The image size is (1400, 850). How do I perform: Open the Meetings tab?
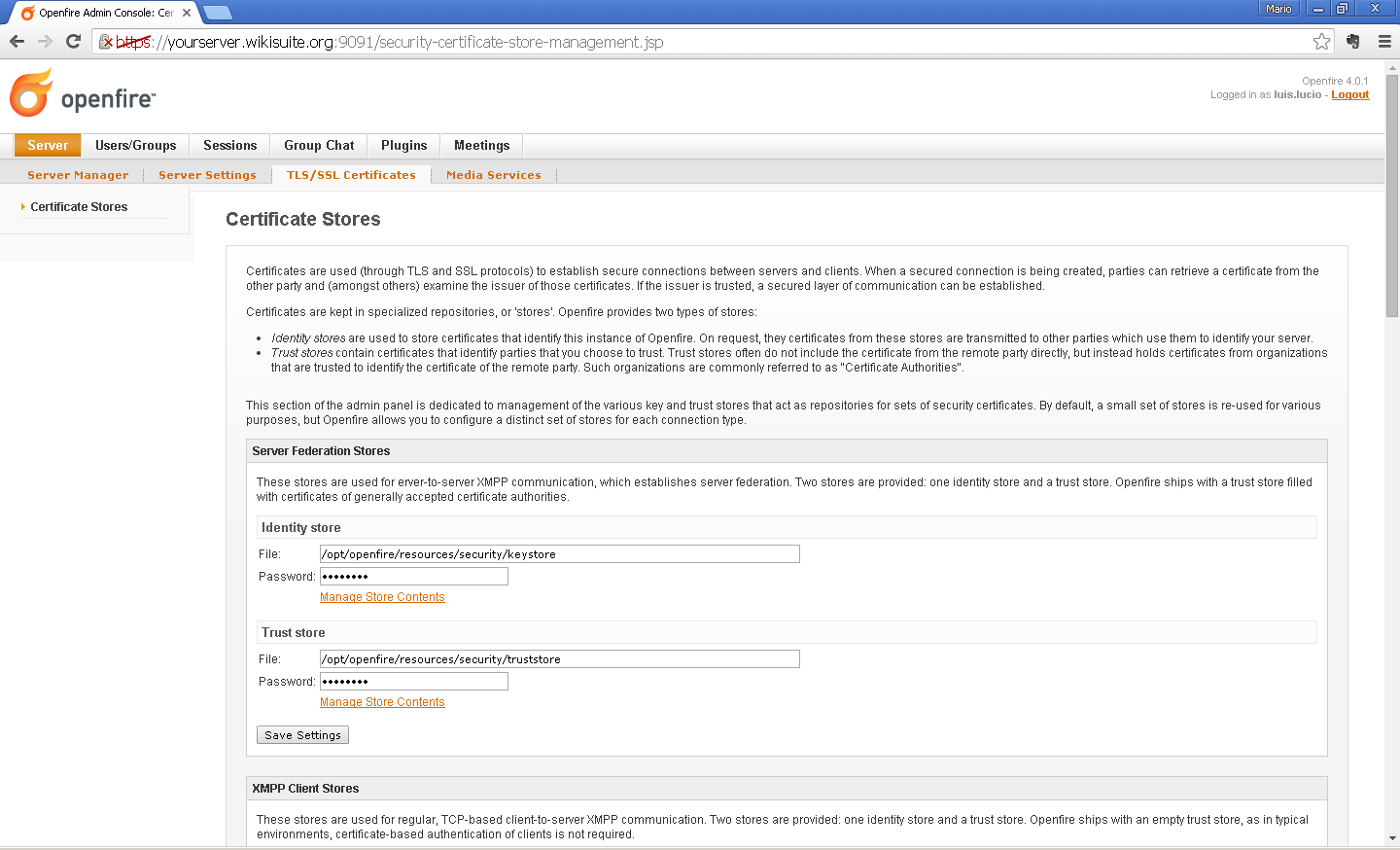[x=482, y=146]
